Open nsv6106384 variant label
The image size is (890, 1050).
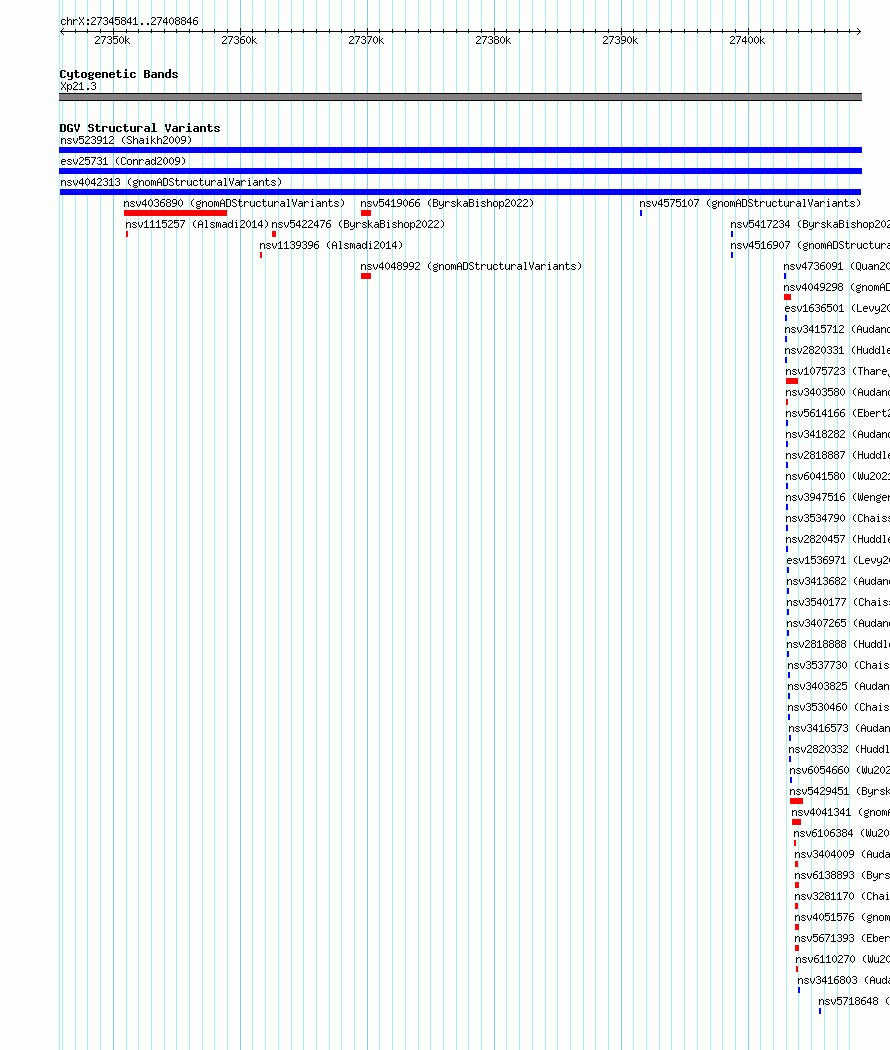coord(842,833)
